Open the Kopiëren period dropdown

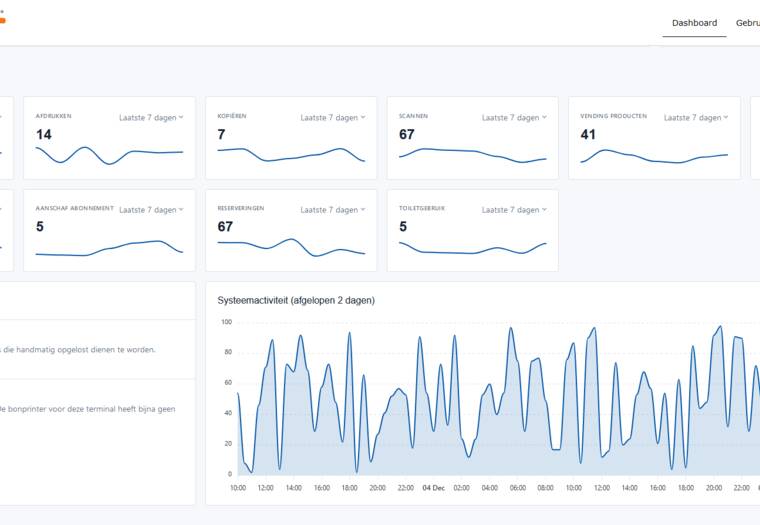[333, 118]
